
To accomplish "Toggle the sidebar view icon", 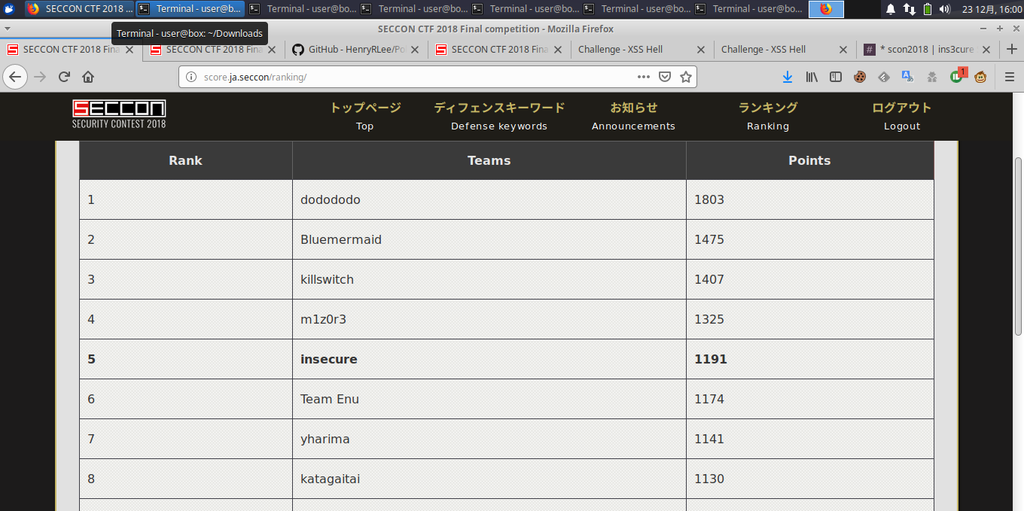I will click(x=835, y=77).
